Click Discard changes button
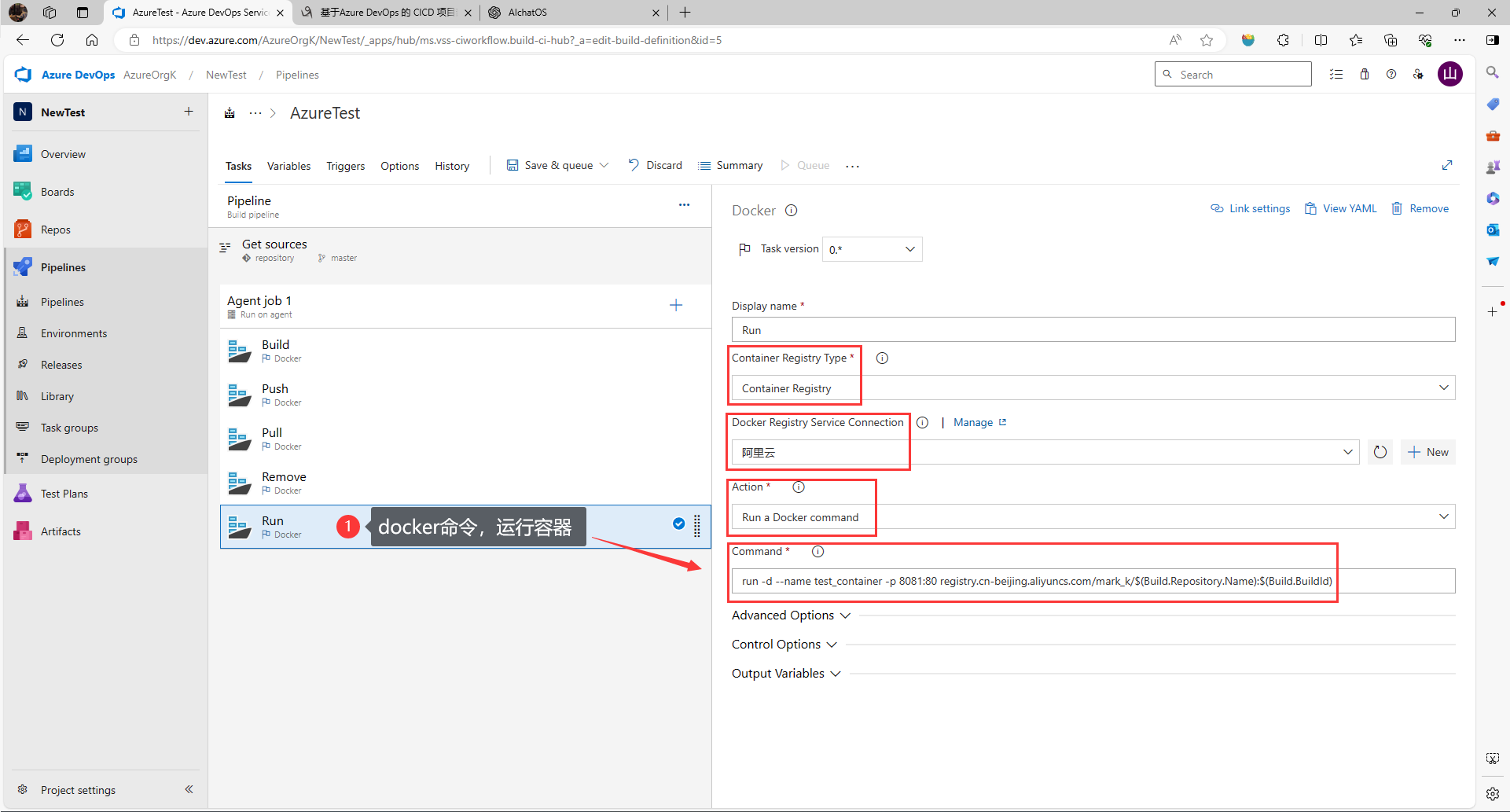1510x812 pixels. 656,165
